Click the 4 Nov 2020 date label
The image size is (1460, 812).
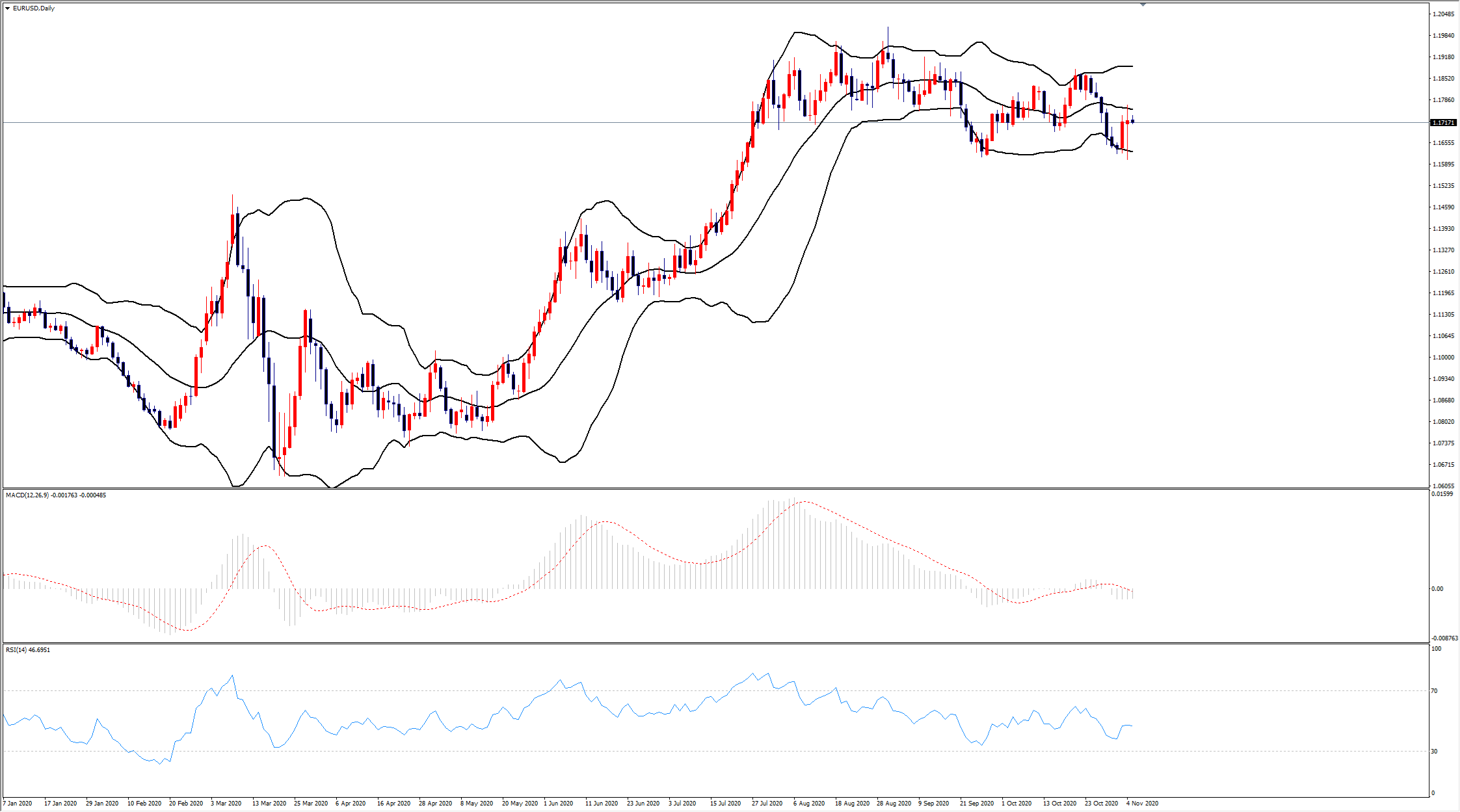[x=1142, y=804]
